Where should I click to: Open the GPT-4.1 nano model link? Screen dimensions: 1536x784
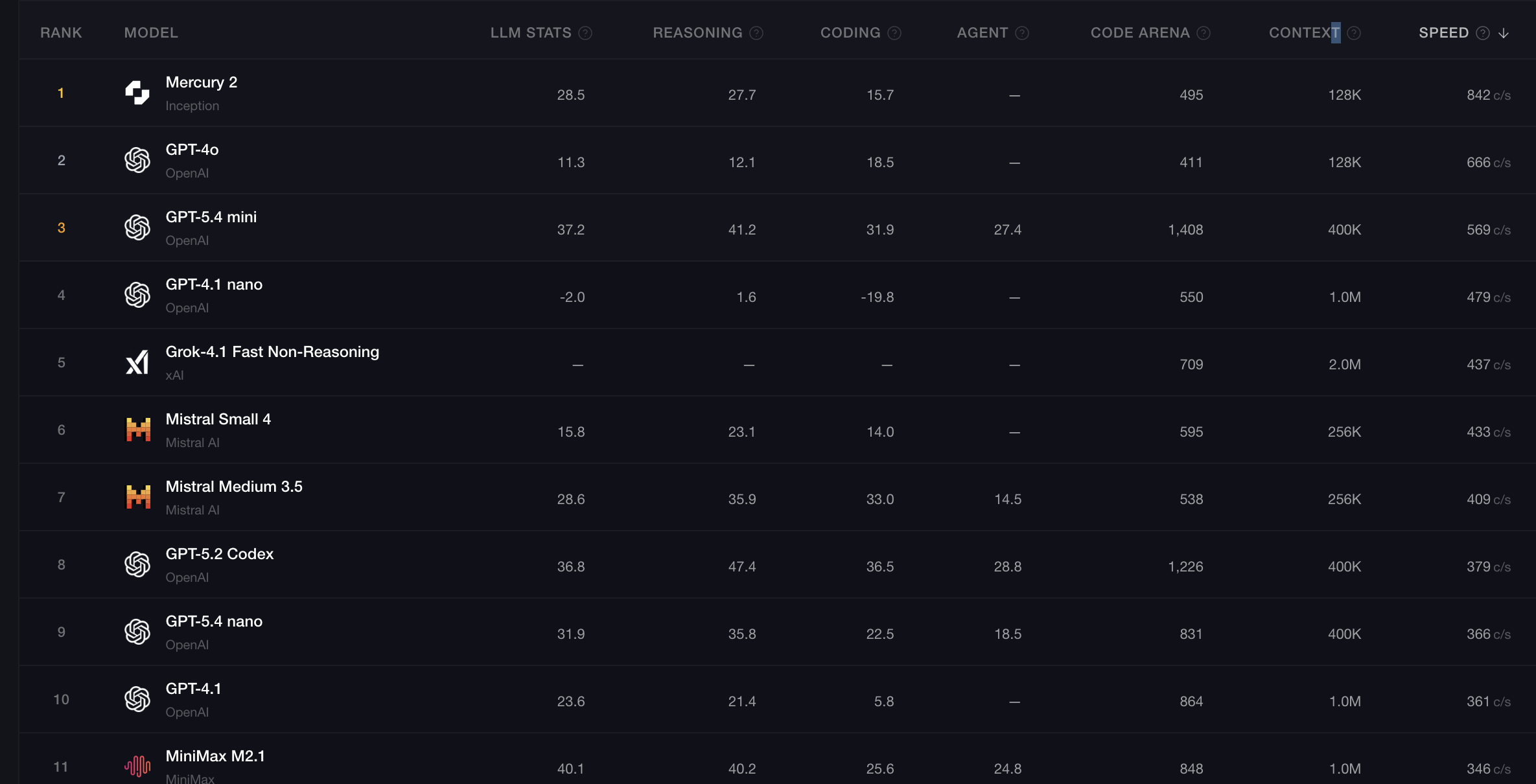pos(214,284)
